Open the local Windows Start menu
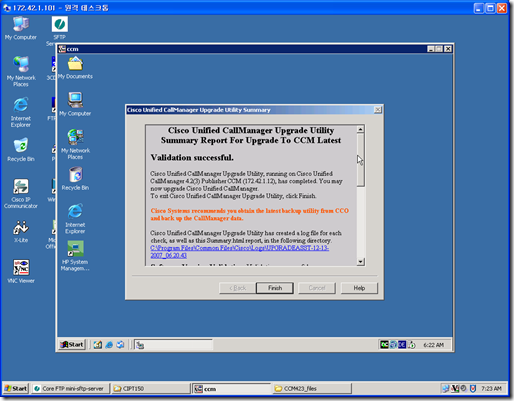Viewport: 514px width, 401px height. pos(16,388)
